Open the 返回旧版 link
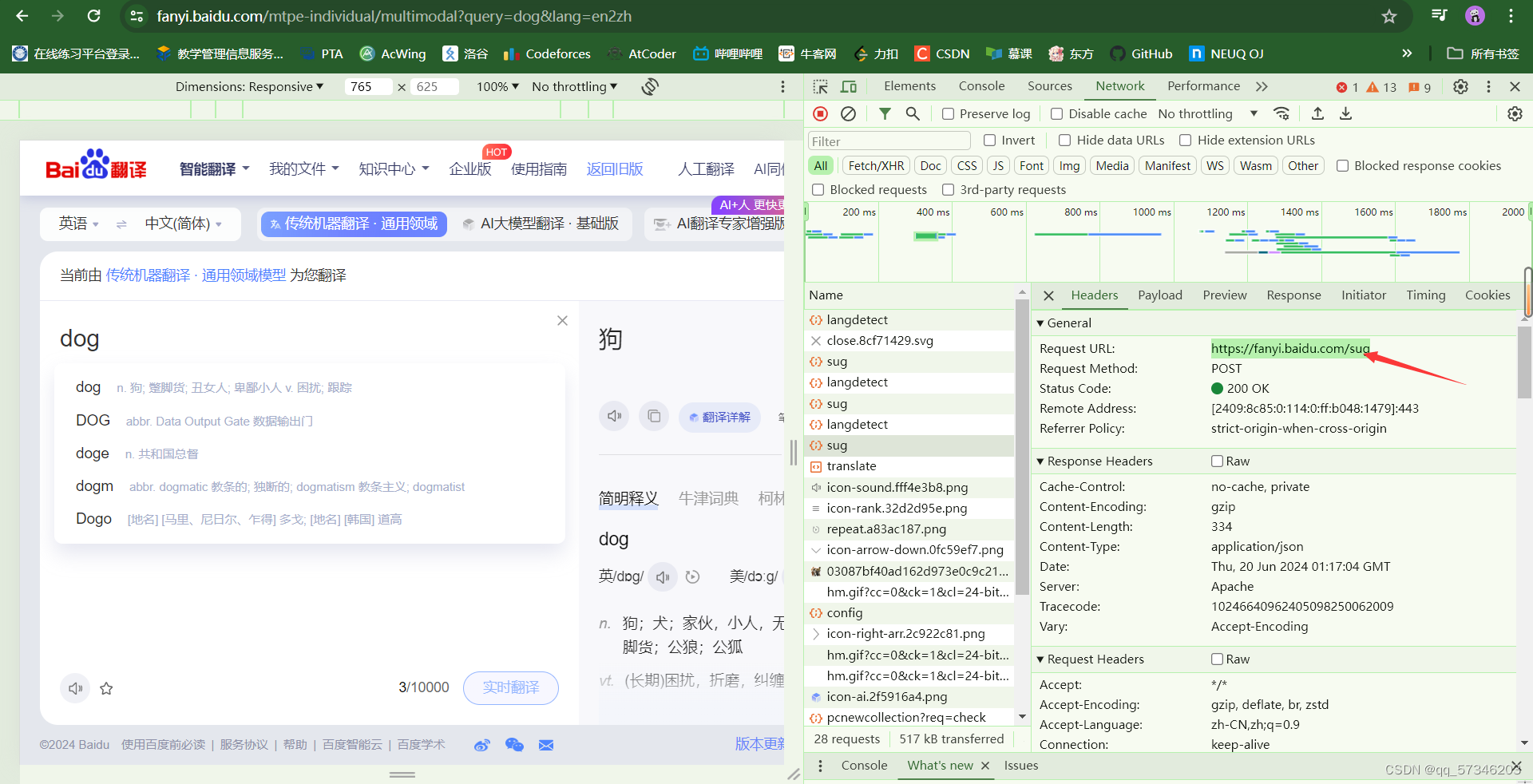Viewport: 1533px width, 784px height. [x=615, y=169]
